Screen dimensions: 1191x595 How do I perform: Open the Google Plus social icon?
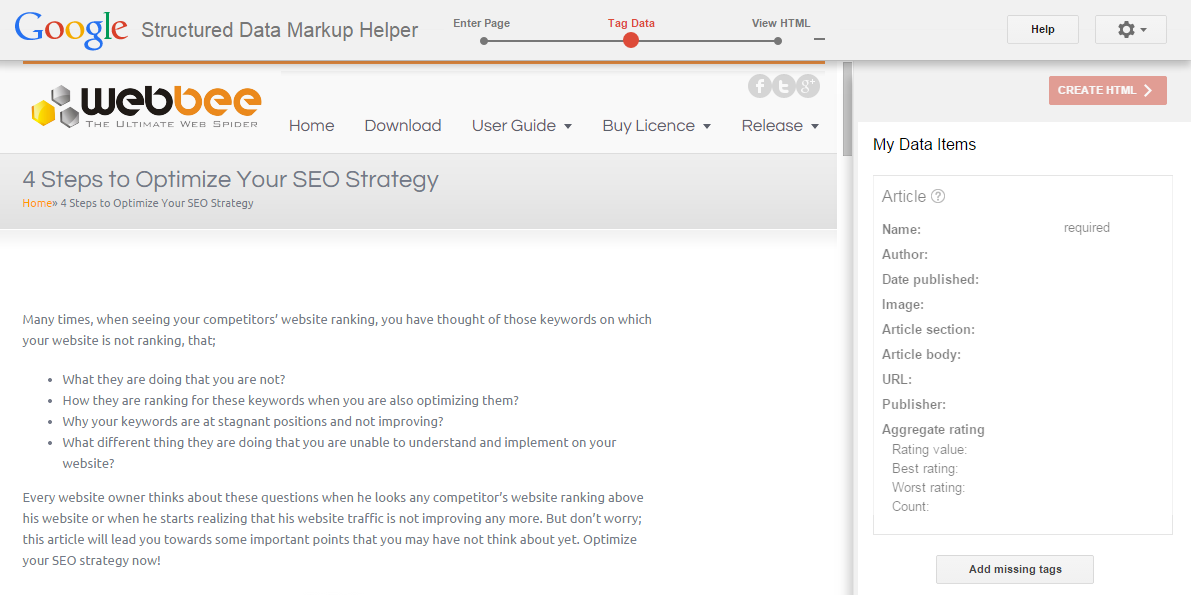coord(808,86)
